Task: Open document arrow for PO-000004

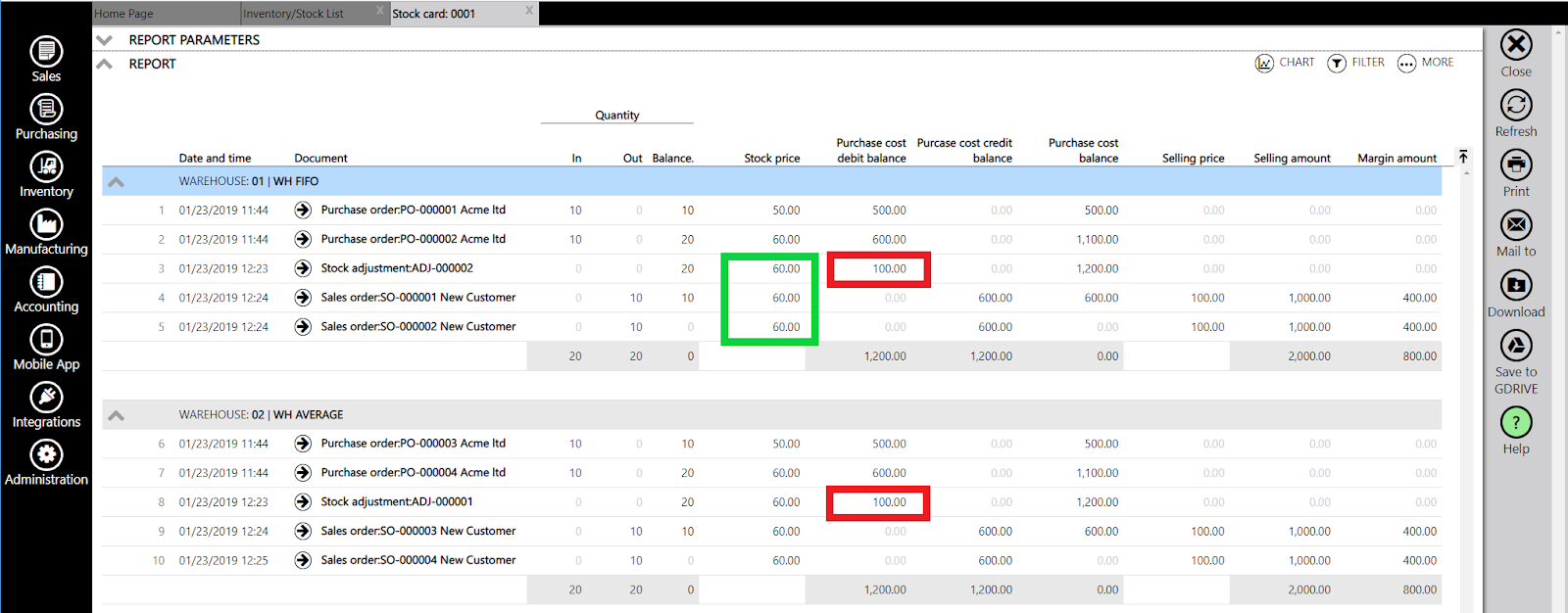Action: point(303,473)
